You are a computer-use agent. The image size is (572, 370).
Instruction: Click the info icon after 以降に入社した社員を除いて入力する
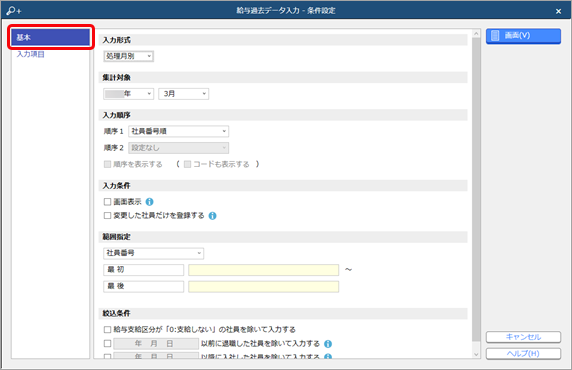(x=328, y=356)
